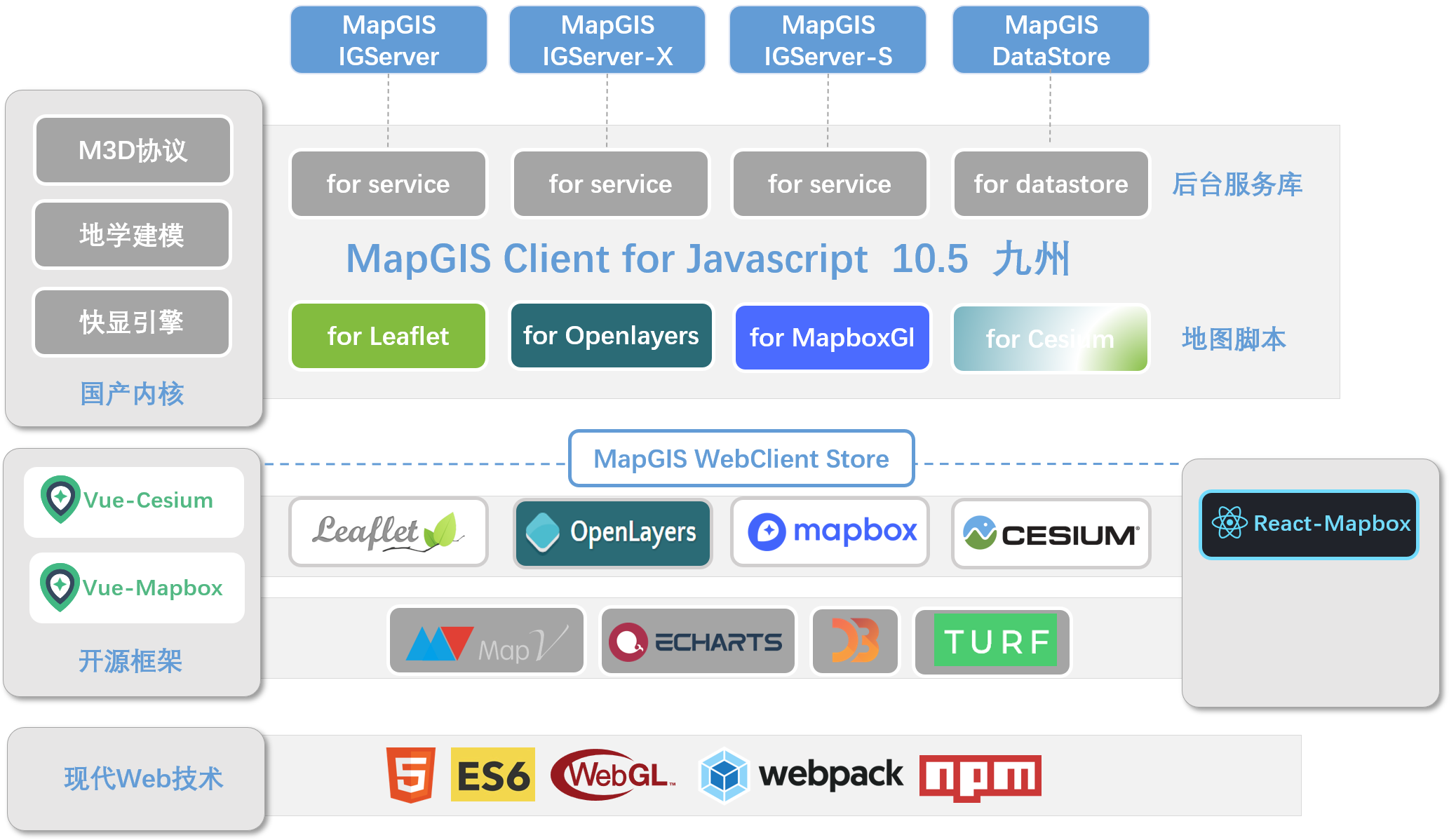
Task: Click the mapbox logo tile
Action: click(830, 532)
